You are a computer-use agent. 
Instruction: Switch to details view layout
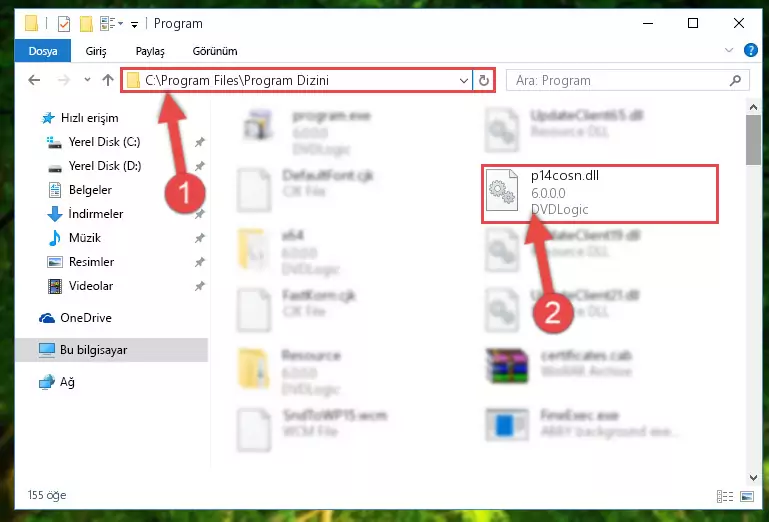coord(724,496)
